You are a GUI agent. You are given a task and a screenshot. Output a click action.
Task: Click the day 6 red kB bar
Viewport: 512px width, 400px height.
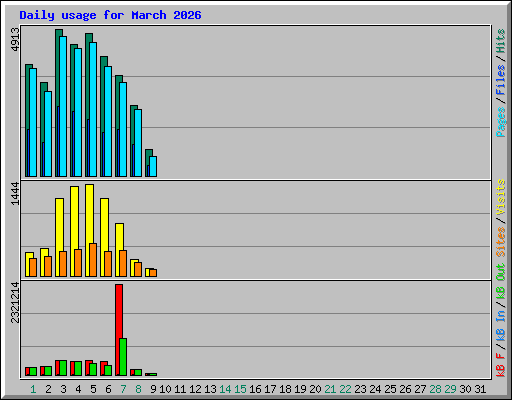click(x=102, y=368)
